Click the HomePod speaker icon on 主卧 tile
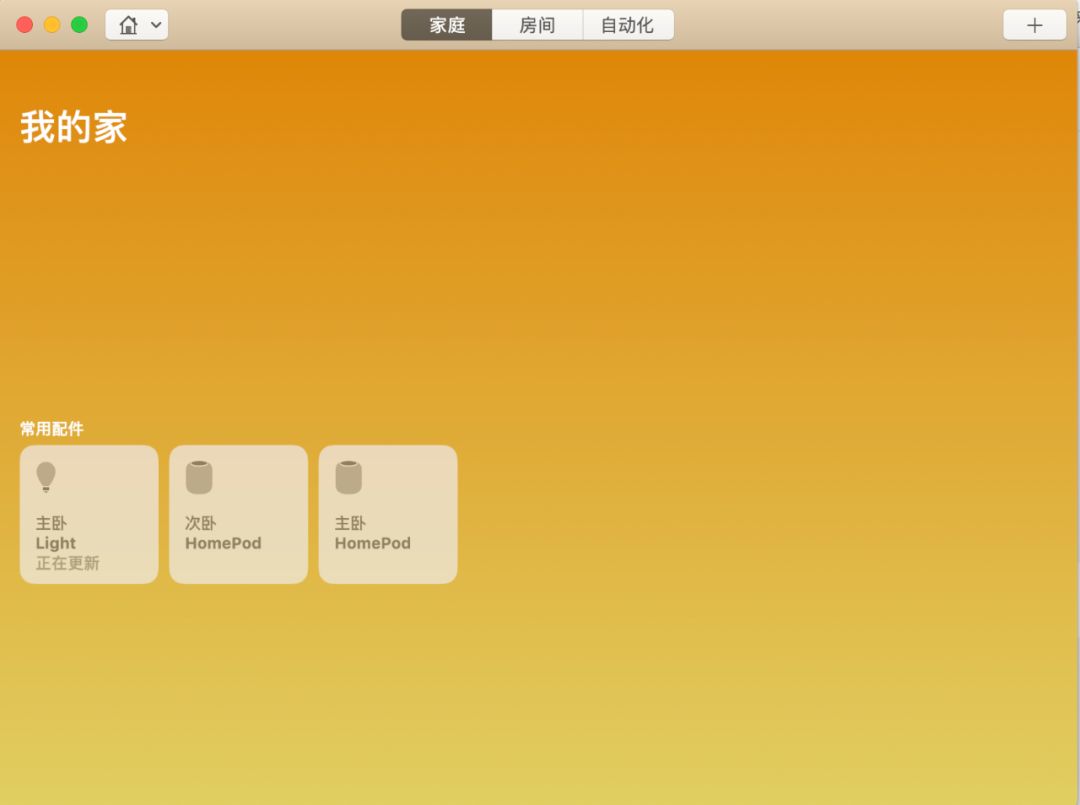This screenshot has height=805, width=1080. tap(346, 477)
